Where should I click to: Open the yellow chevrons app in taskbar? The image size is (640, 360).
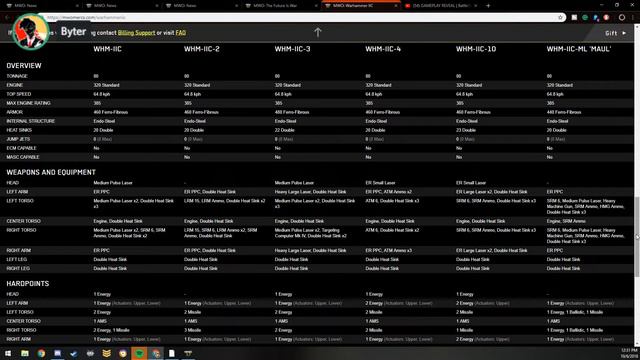point(107,353)
